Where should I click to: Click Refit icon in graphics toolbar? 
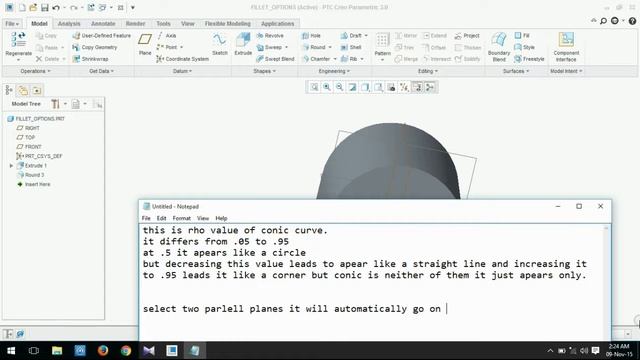click(x=314, y=87)
